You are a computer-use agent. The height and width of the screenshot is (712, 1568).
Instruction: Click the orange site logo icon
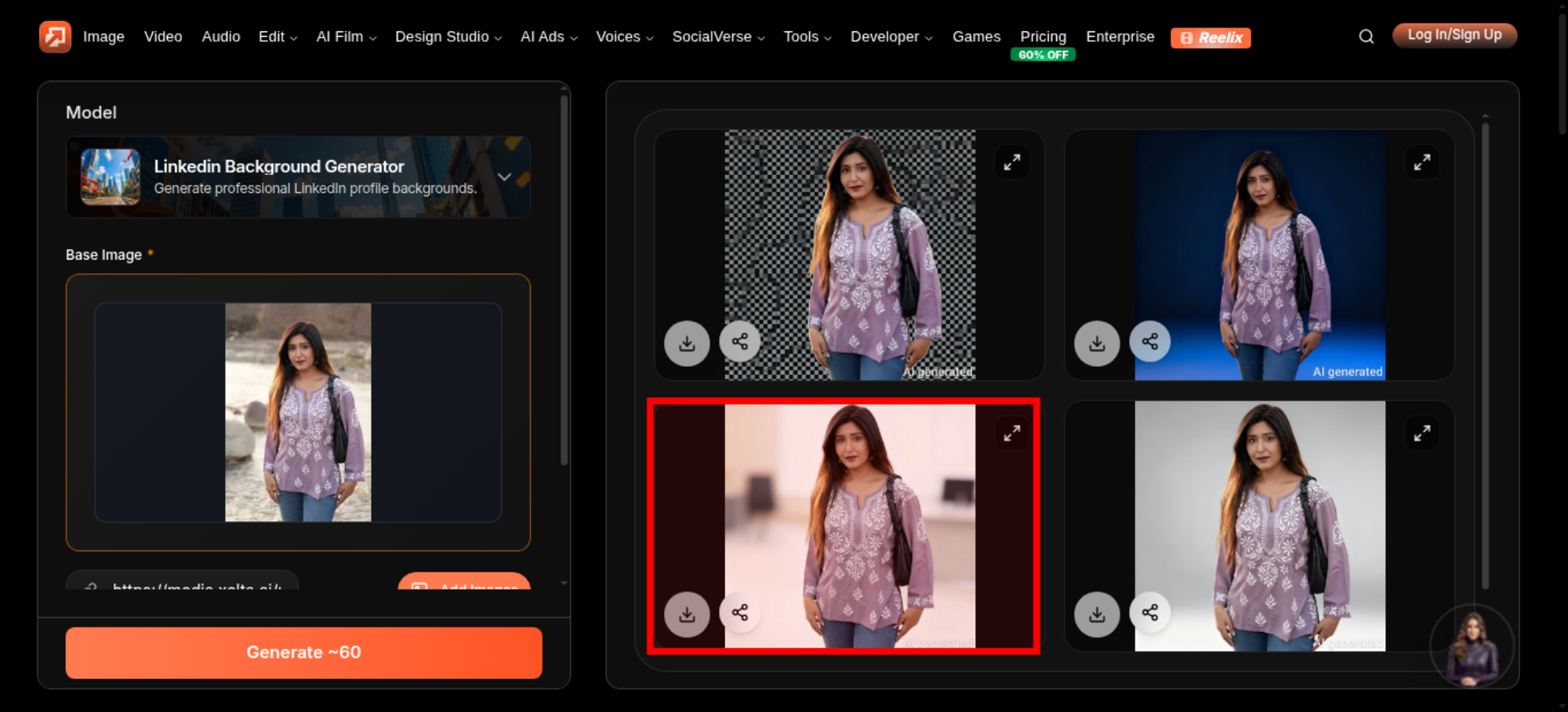pos(55,37)
